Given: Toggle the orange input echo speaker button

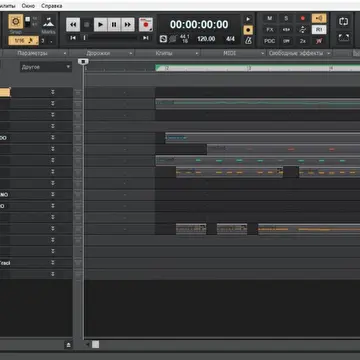Looking at the screenshot, I should (319, 18).
